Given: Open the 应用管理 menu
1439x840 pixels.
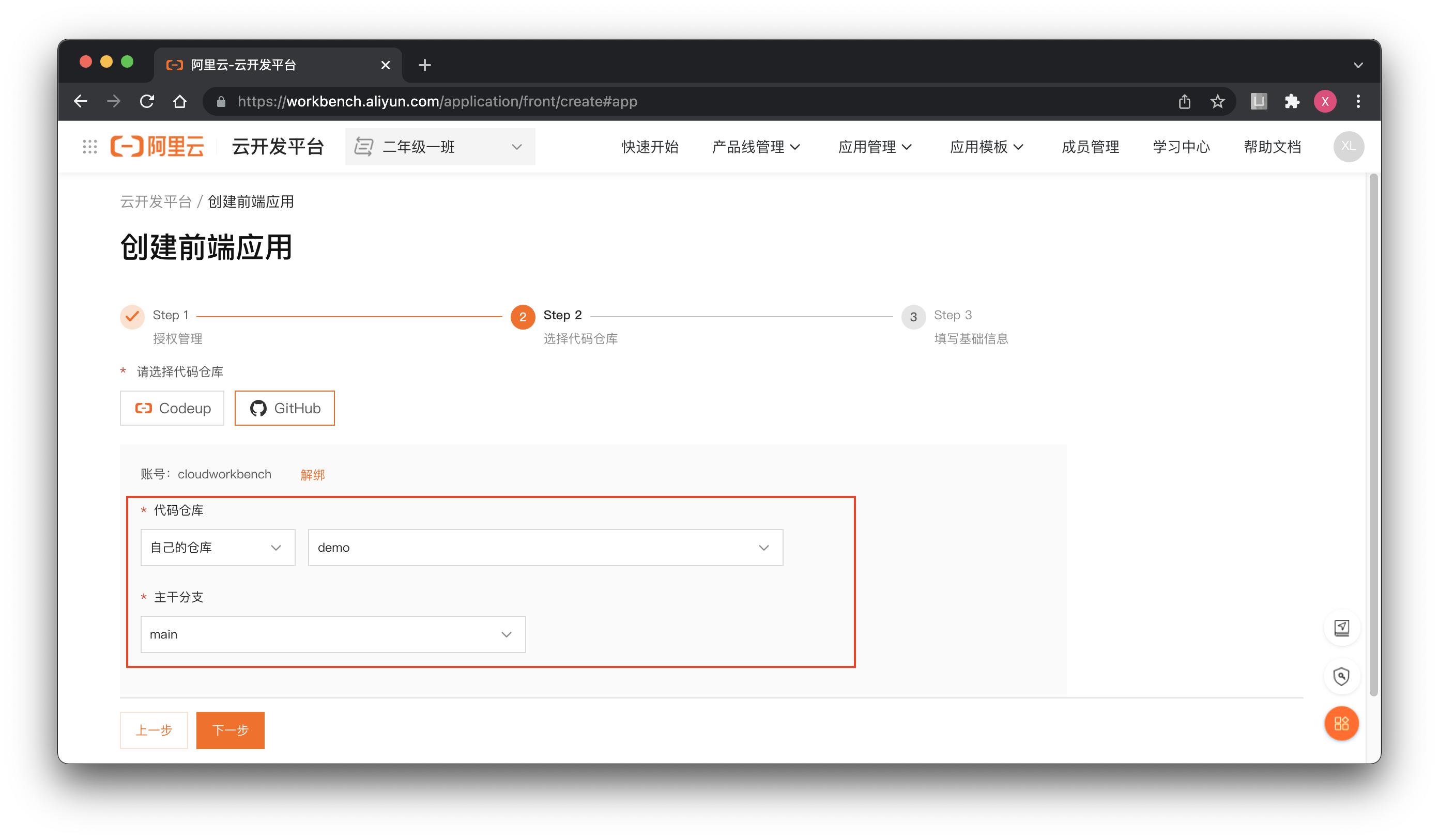Looking at the screenshot, I should pos(876,147).
